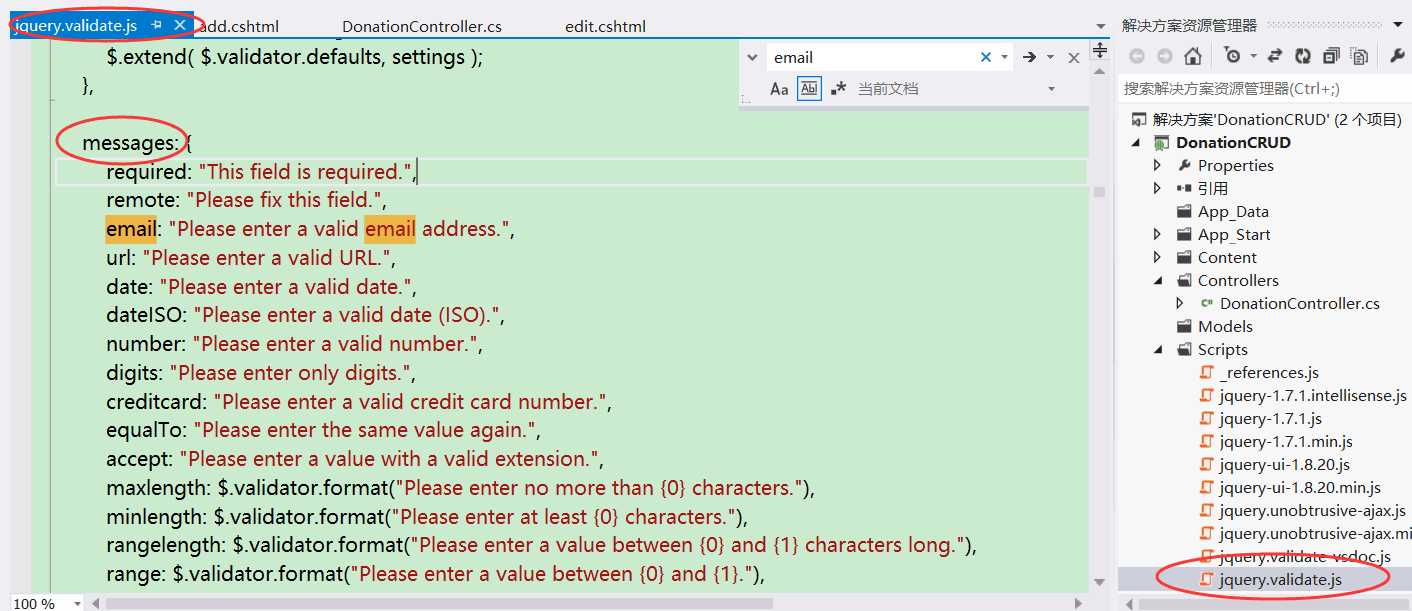Expand the 引用 references node
The width and height of the screenshot is (1412, 611).
coord(1158,188)
